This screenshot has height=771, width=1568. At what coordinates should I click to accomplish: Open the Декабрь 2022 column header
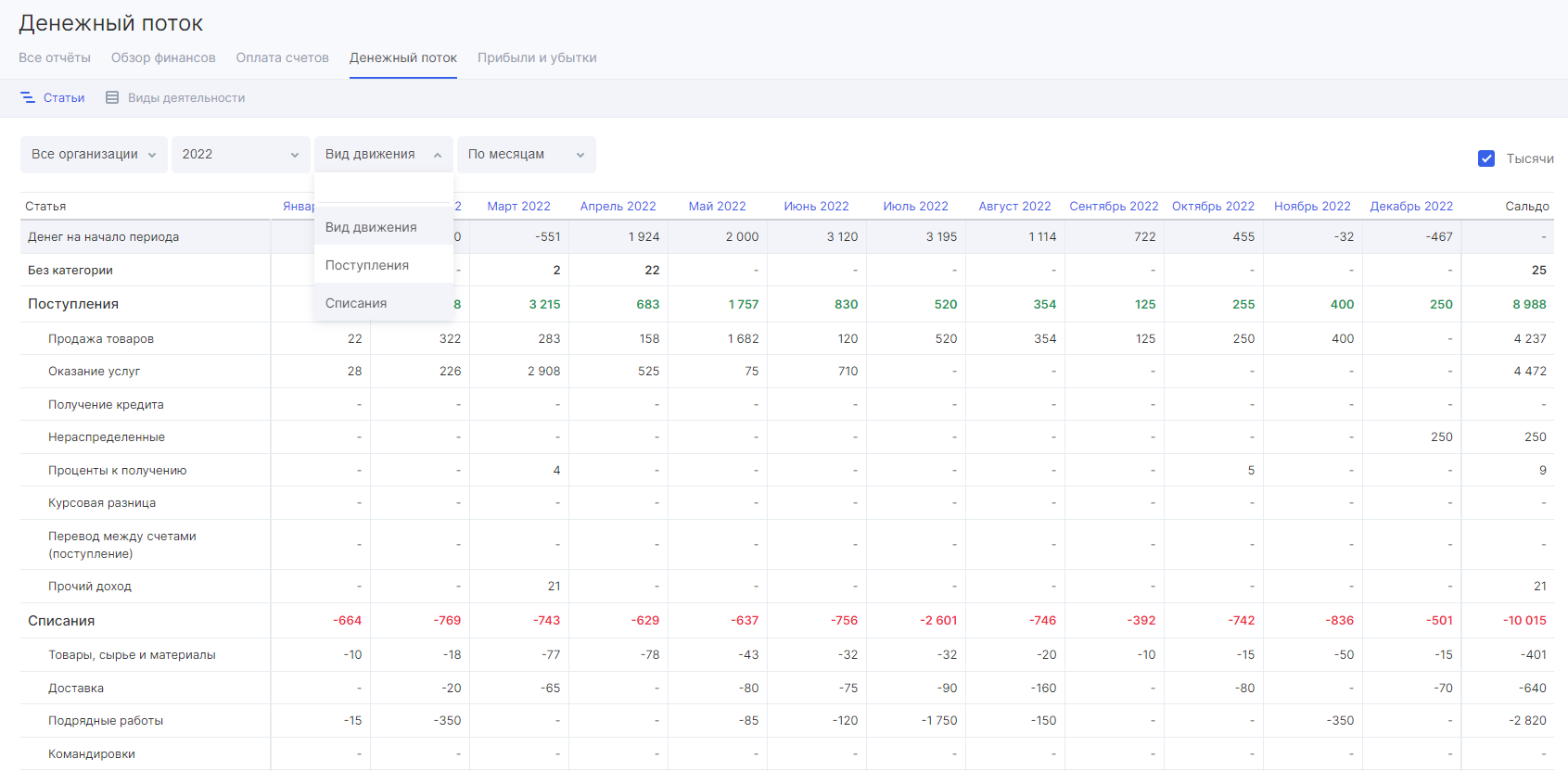(1412, 206)
